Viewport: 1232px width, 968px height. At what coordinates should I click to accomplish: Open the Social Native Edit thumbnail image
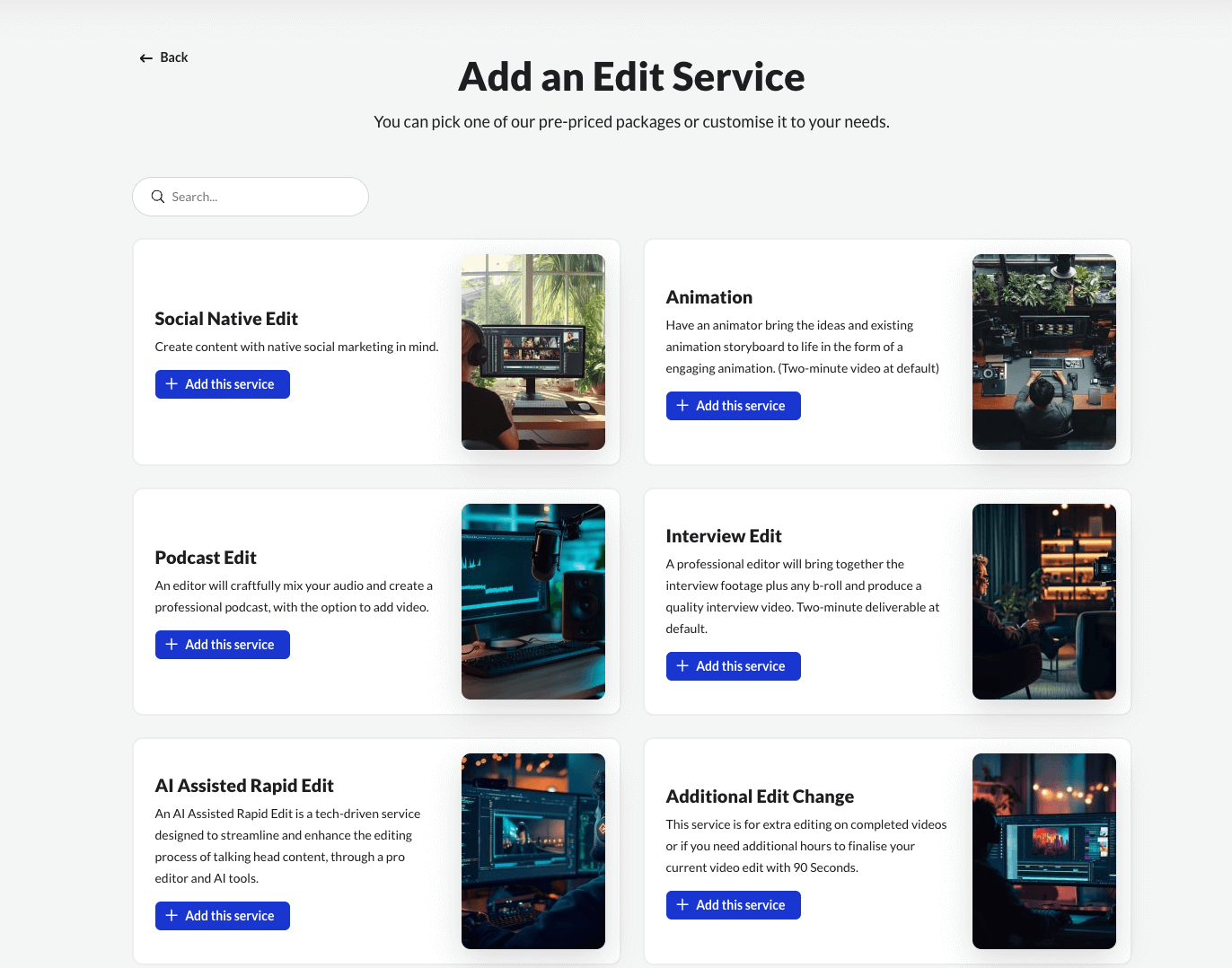pyautogui.click(x=532, y=352)
